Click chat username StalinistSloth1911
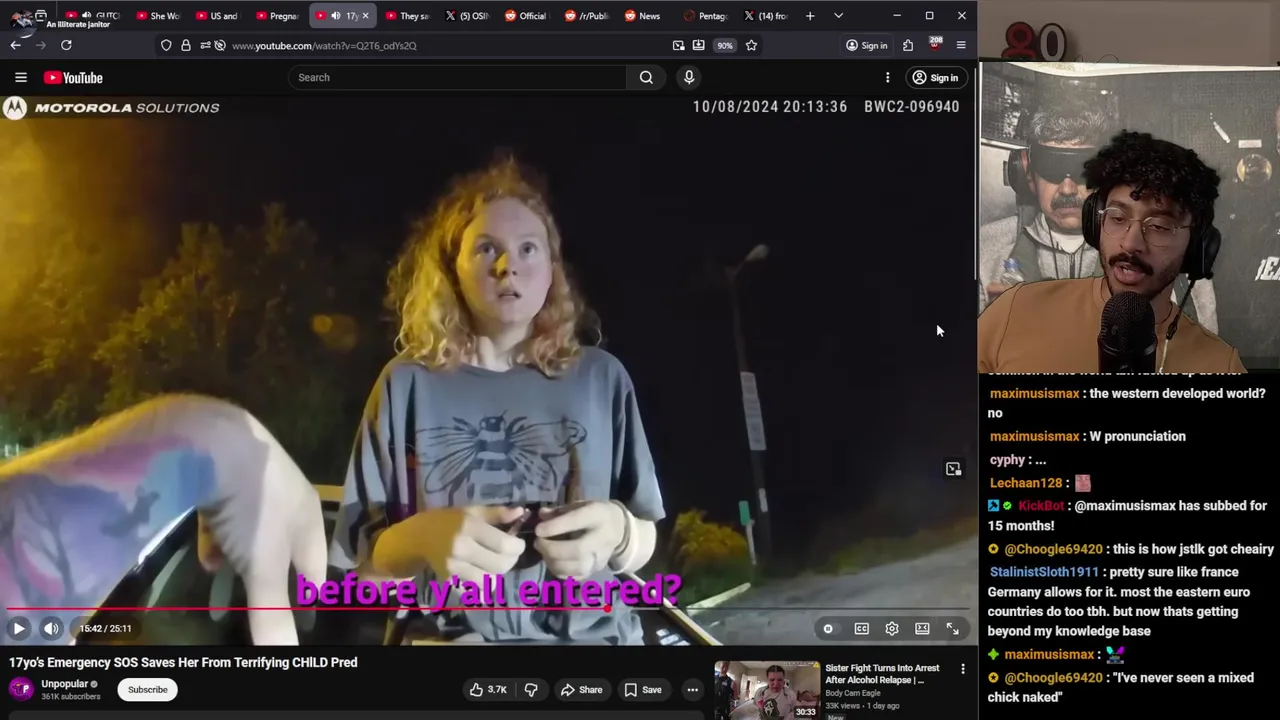1280x720 pixels. pos(1044,572)
